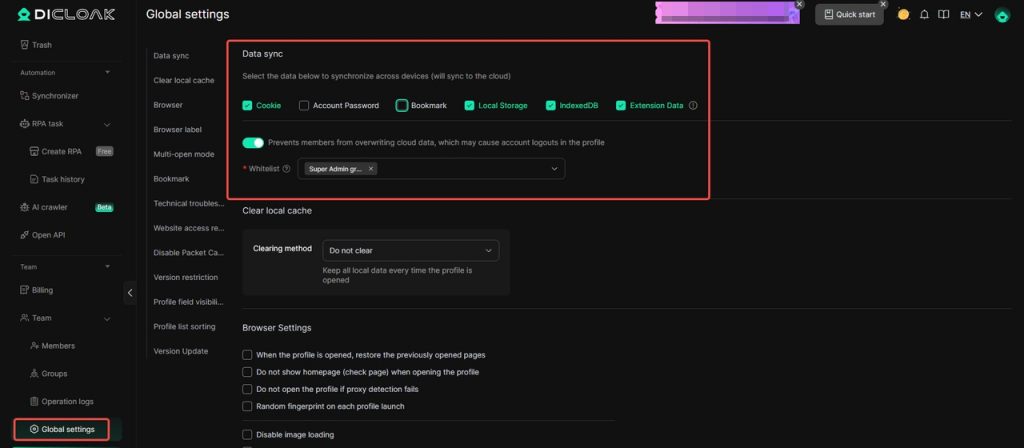Viewport: 1024px width, 448px height.
Task: Click the Whitelist help icon
Action: [287, 169]
